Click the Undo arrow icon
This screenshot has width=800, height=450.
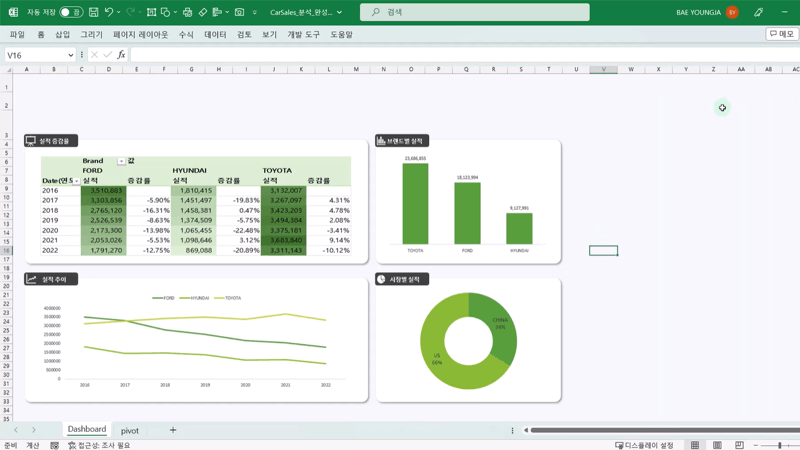tap(108, 12)
